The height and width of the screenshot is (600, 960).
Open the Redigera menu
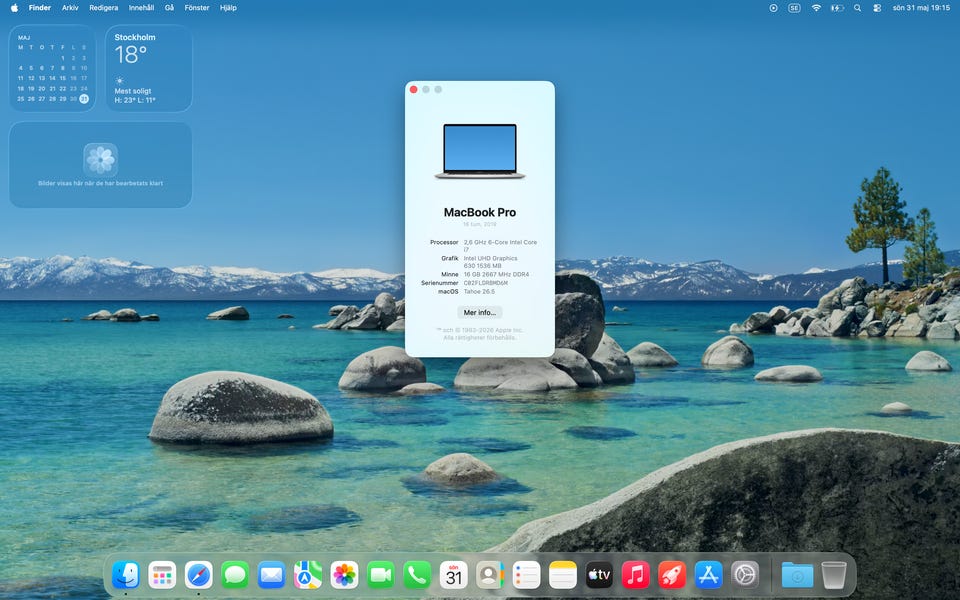(x=103, y=8)
